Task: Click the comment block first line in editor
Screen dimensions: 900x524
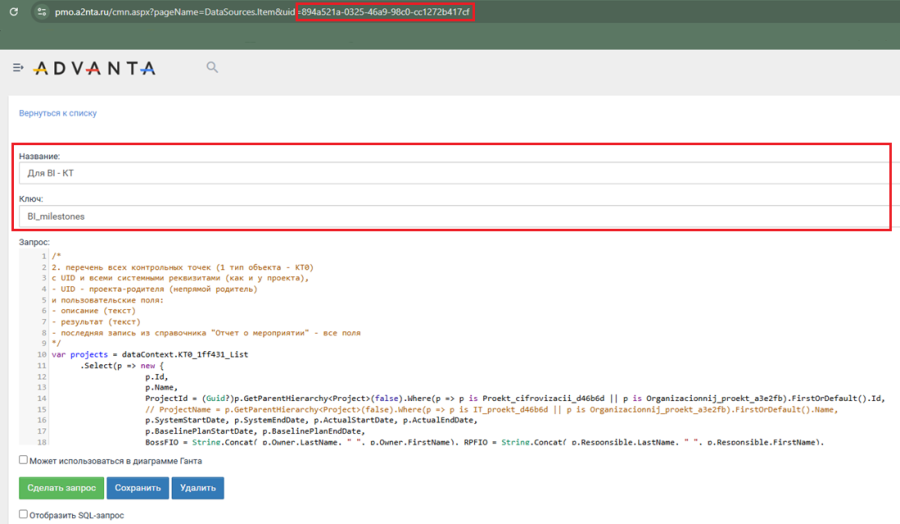Action: [x=56, y=256]
